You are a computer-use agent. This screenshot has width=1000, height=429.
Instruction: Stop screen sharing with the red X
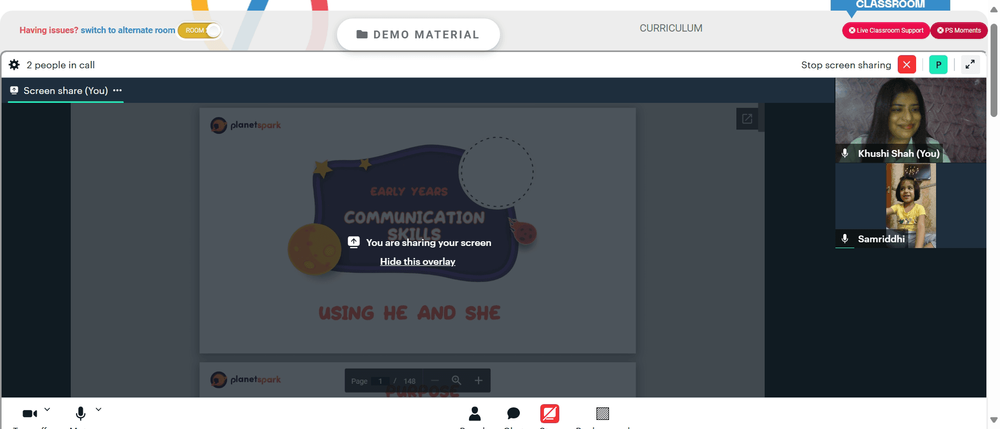(x=906, y=64)
